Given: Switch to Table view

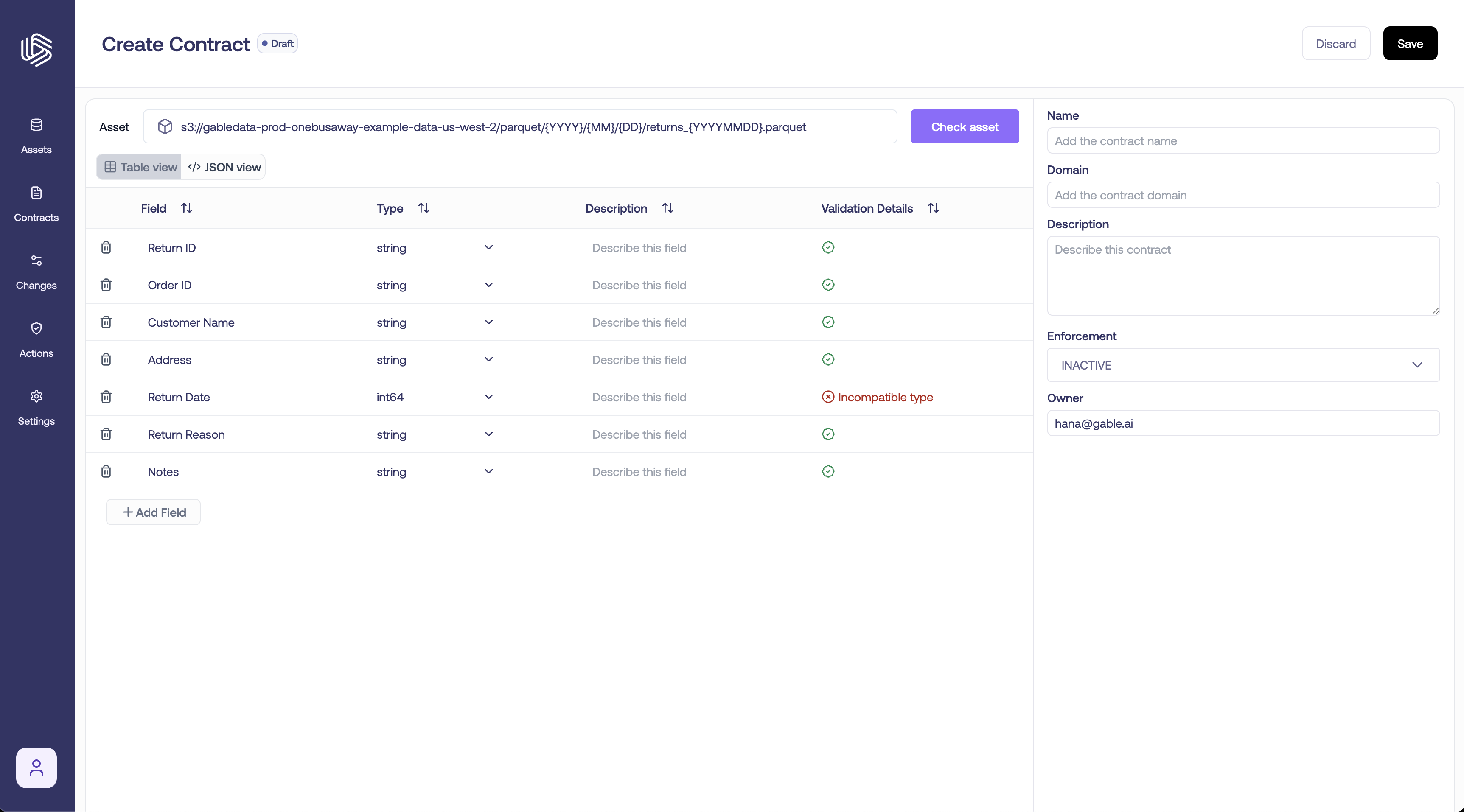Looking at the screenshot, I should point(140,167).
